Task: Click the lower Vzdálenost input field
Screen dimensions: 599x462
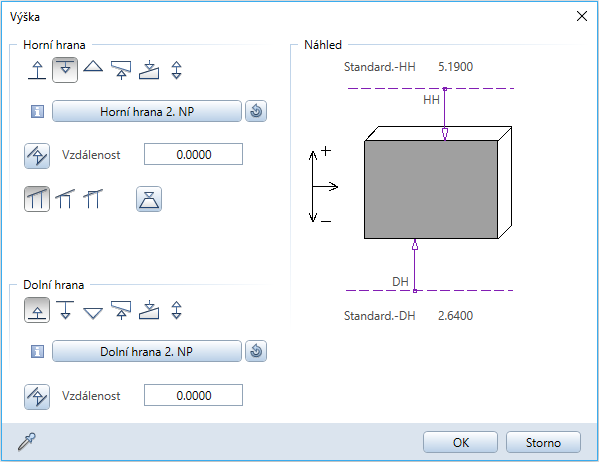Action: [193, 395]
